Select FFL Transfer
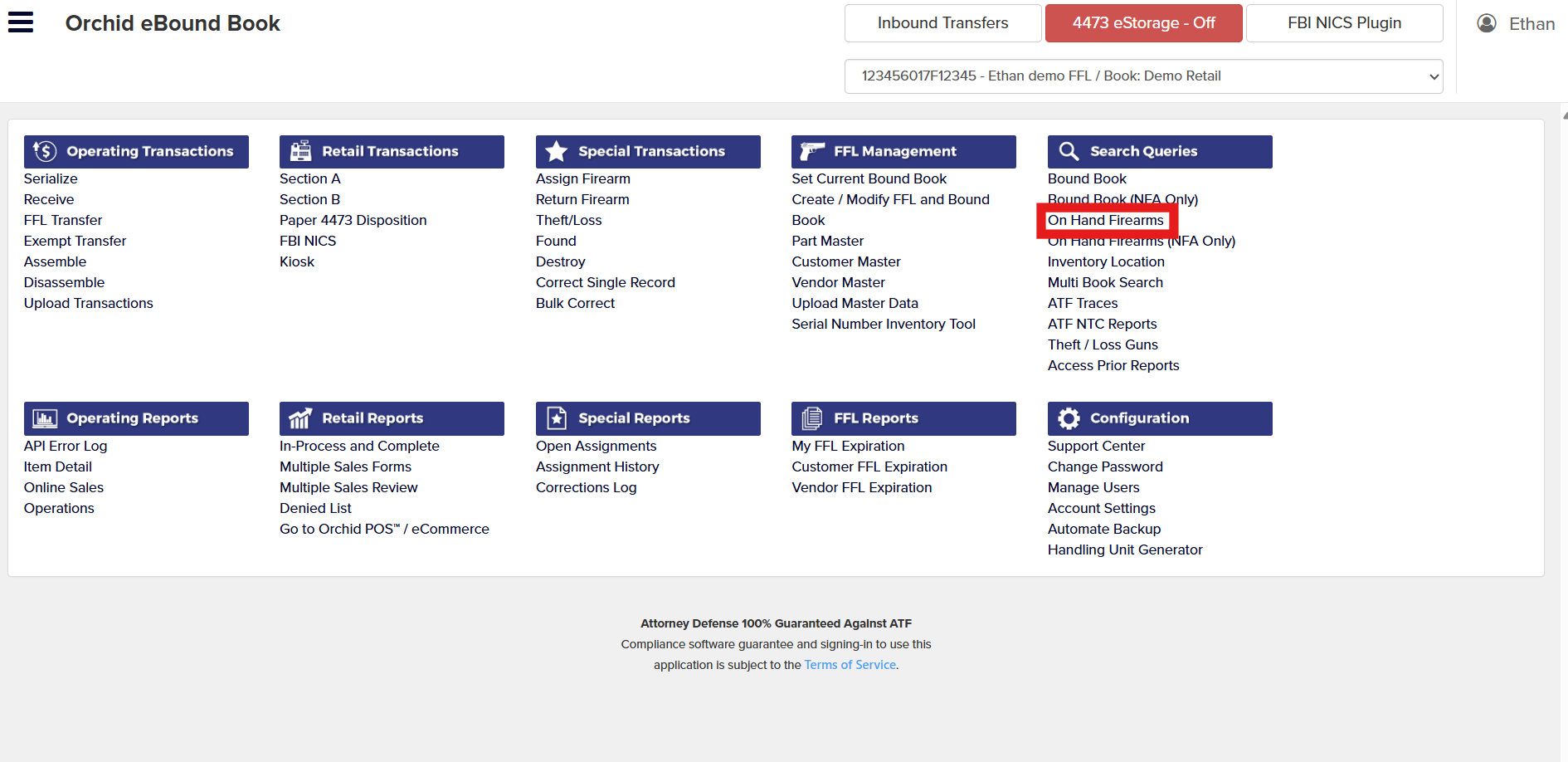Image resolution: width=1568 pixels, height=762 pixels. pyautogui.click(x=63, y=220)
